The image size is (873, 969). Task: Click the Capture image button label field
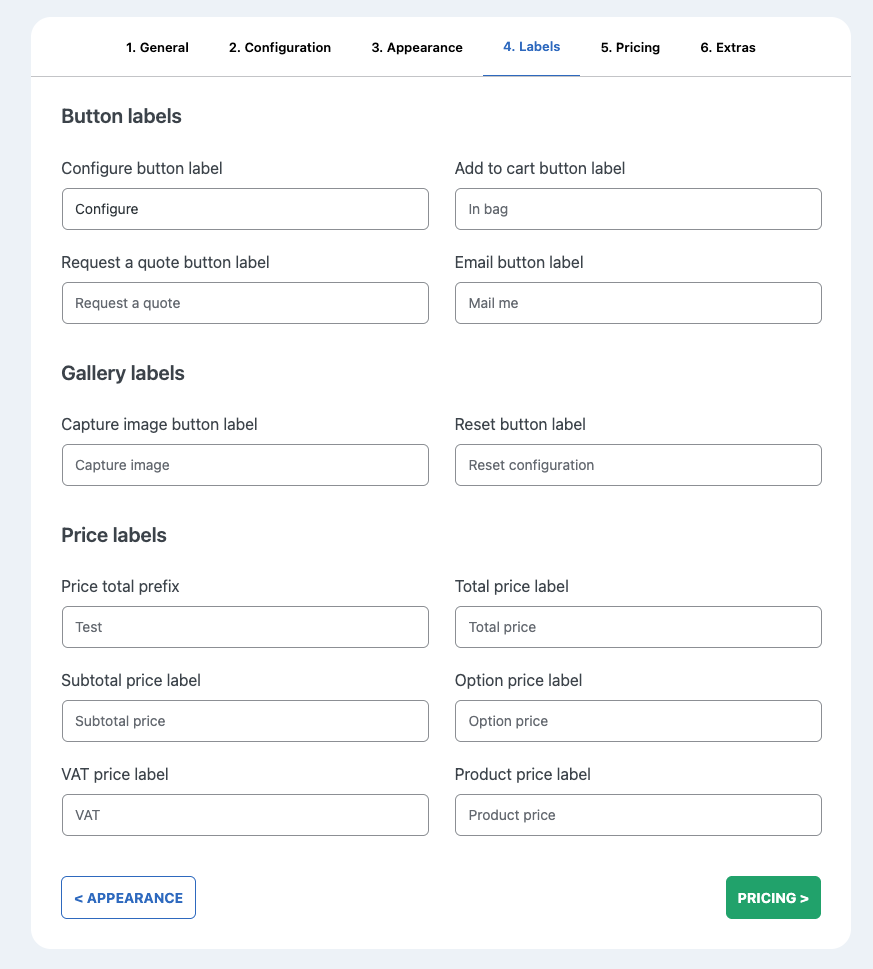pyautogui.click(x=245, y=465)
